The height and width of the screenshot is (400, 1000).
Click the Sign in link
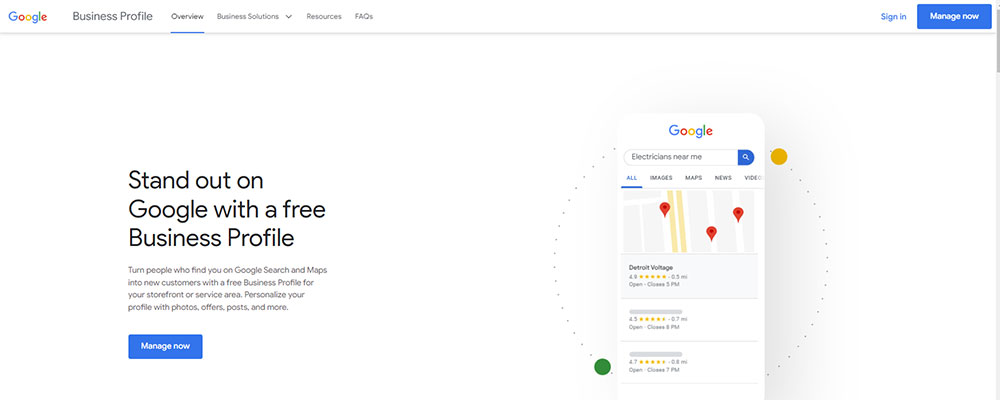(x=893, y=17)
